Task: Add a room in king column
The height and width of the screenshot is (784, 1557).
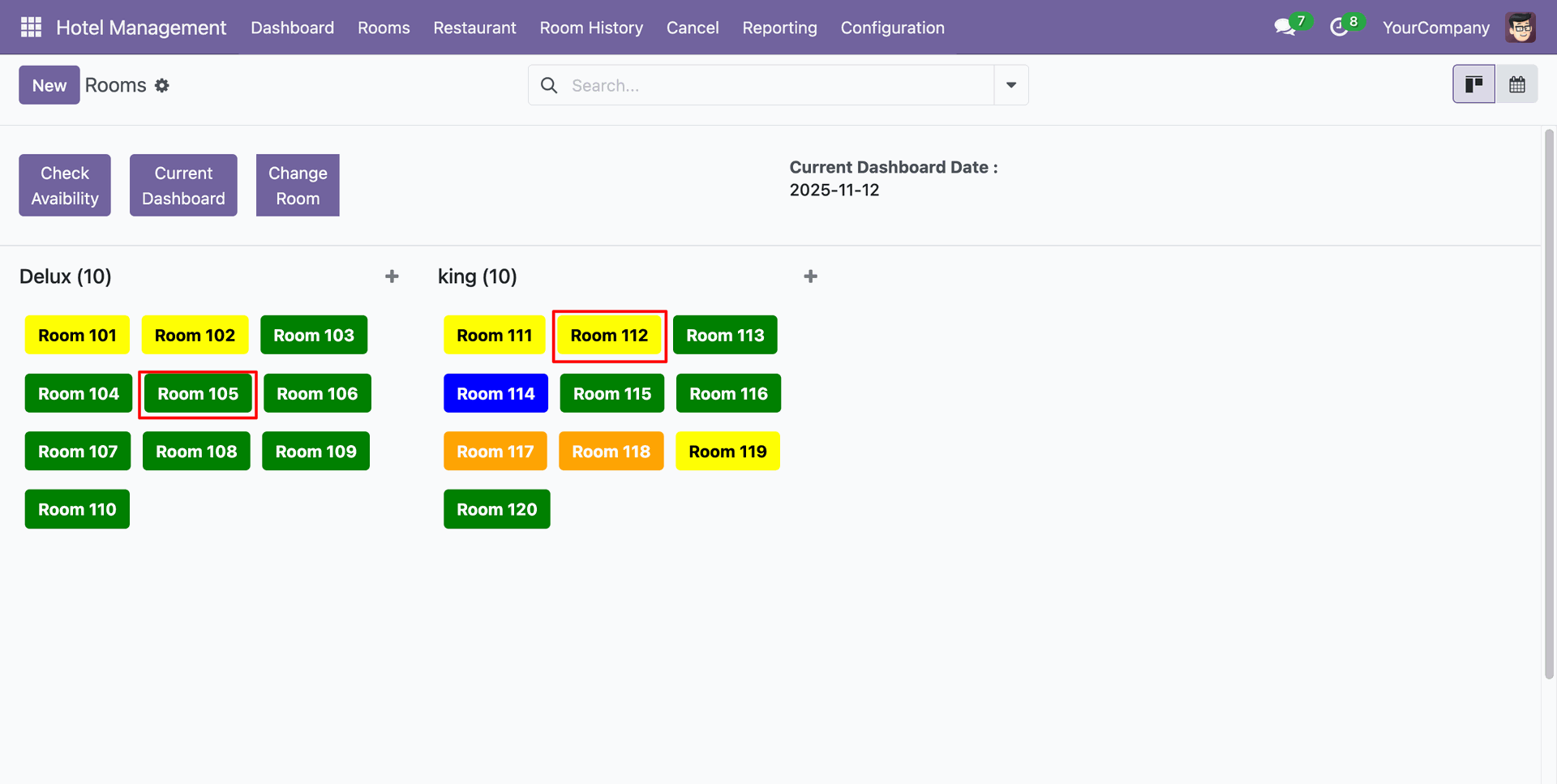Action: [810, 276]
